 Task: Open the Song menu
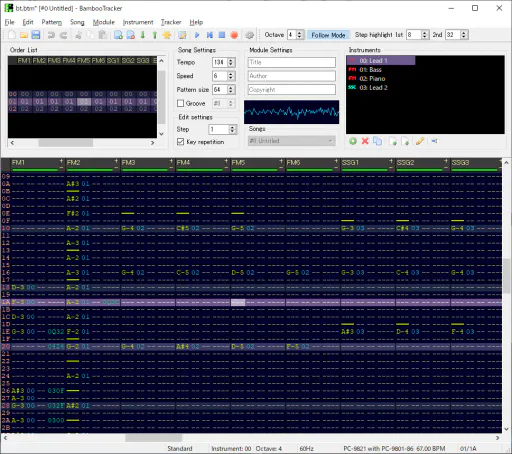pos(77,22)
